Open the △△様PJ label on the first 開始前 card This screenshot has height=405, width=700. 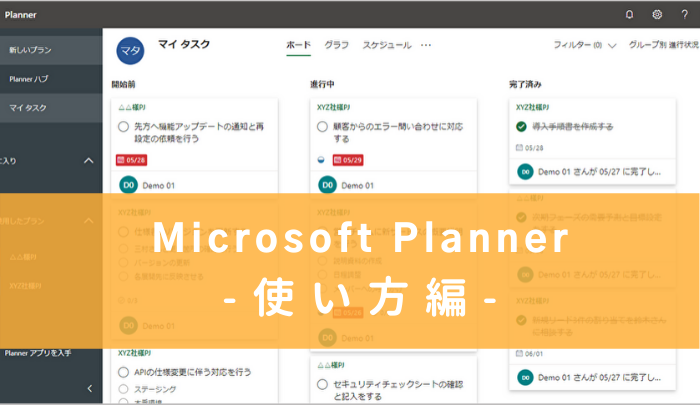(x=132, y=107)
